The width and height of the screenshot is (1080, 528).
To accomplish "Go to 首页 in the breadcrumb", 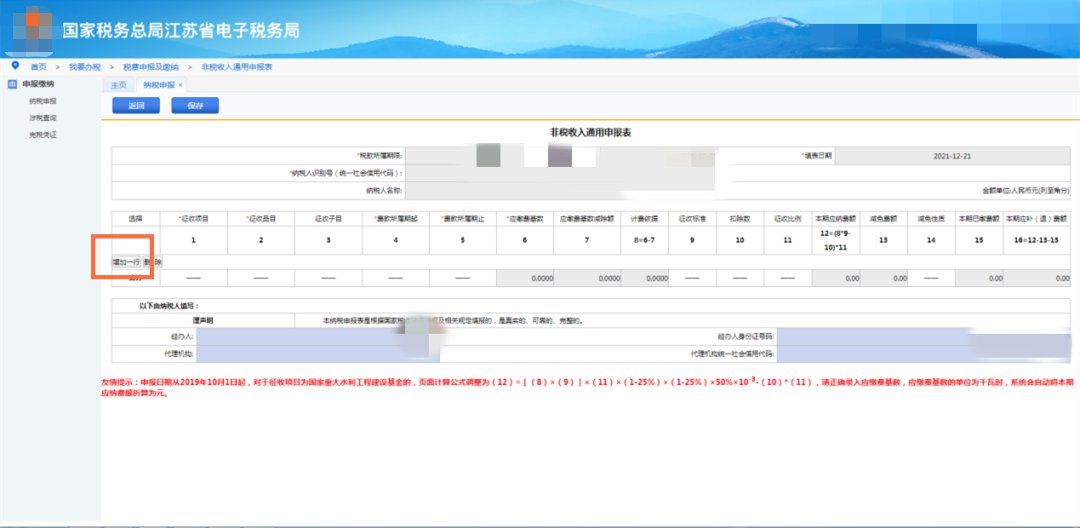I will [38, 67].
